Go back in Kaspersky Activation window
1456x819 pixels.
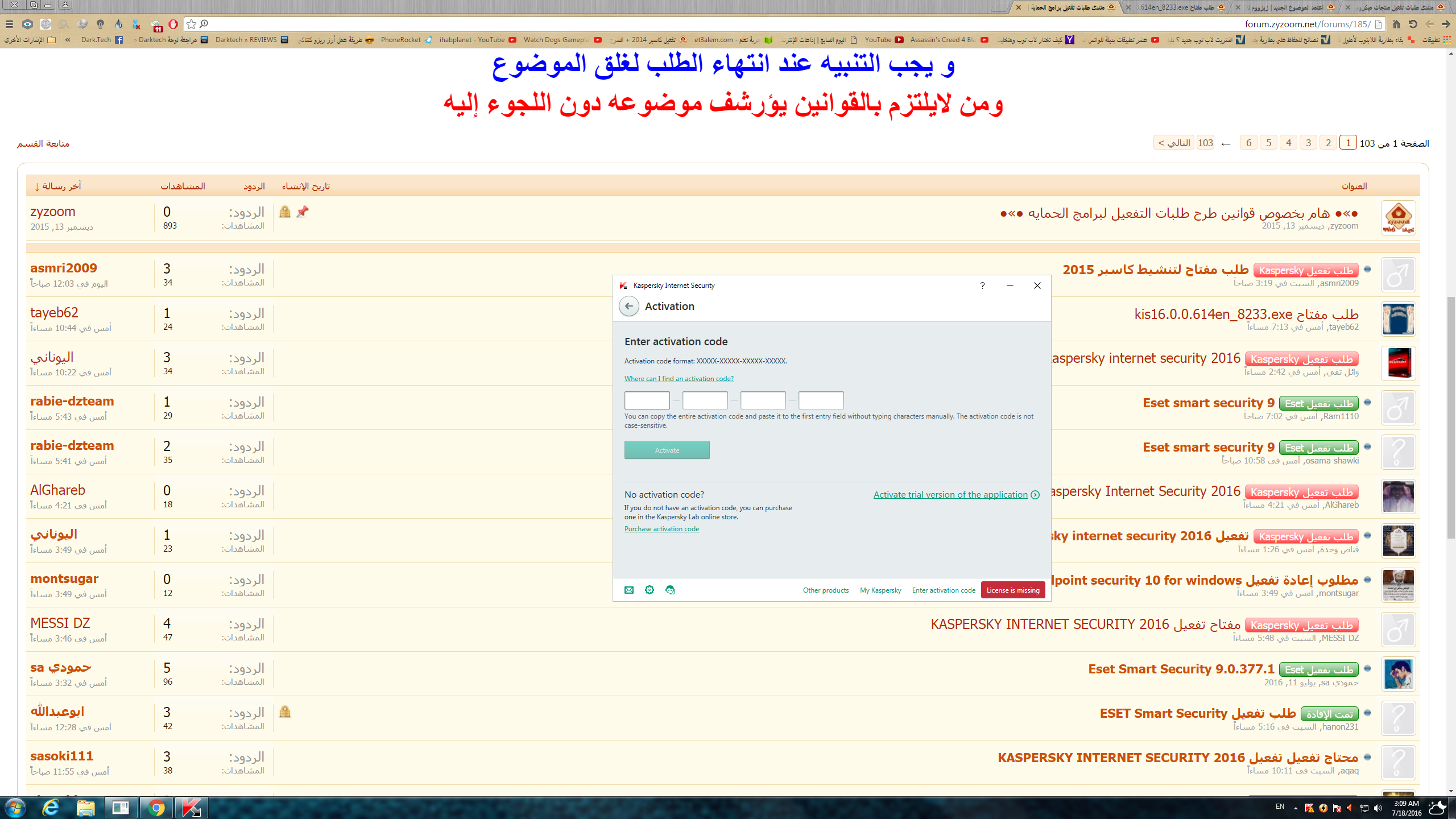click(x=628, y=306)
